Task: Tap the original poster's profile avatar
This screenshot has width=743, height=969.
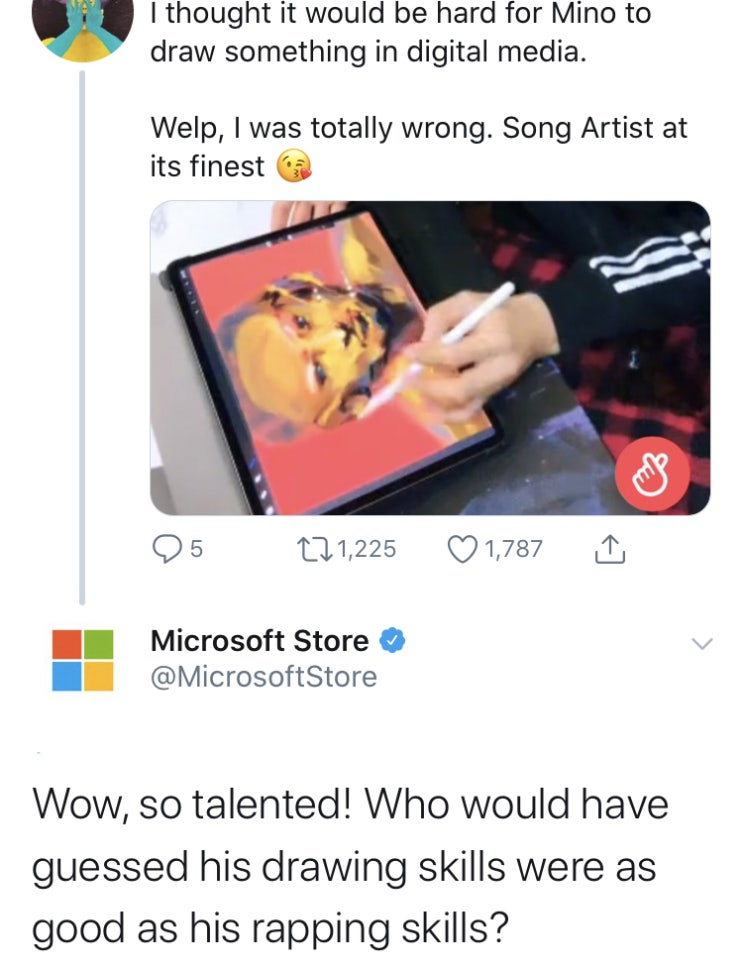Action: (x=83, y=25)
